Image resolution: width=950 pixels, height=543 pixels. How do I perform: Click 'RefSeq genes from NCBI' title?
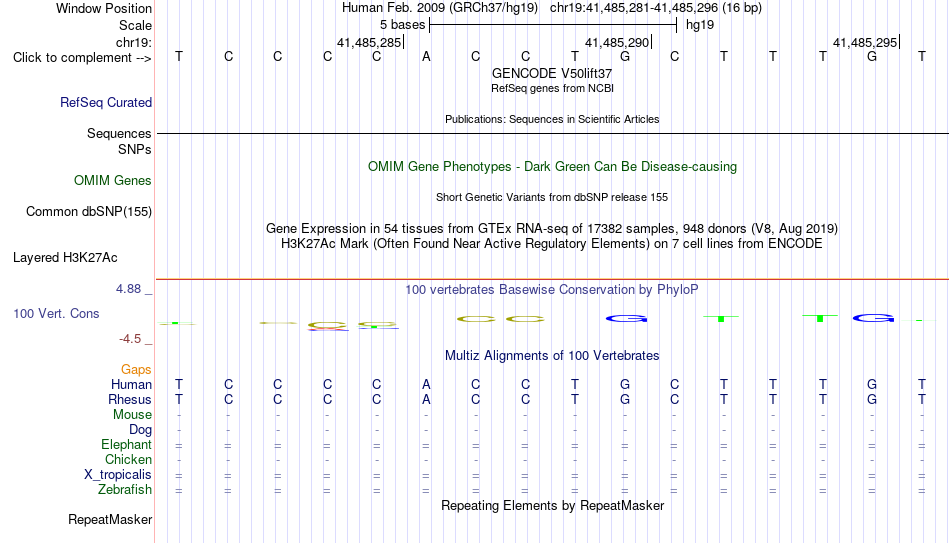[x=552, y=88]
